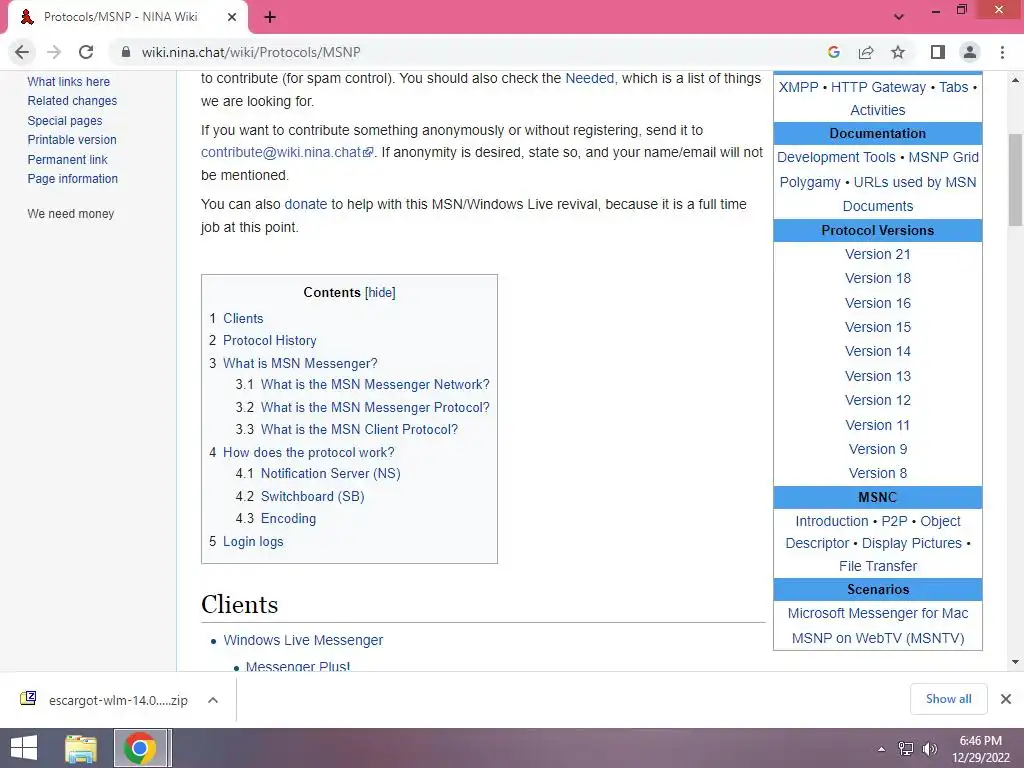Open File Explorer from taskbar
Screen dimensions: 1024x768
(x=81, y=748)
